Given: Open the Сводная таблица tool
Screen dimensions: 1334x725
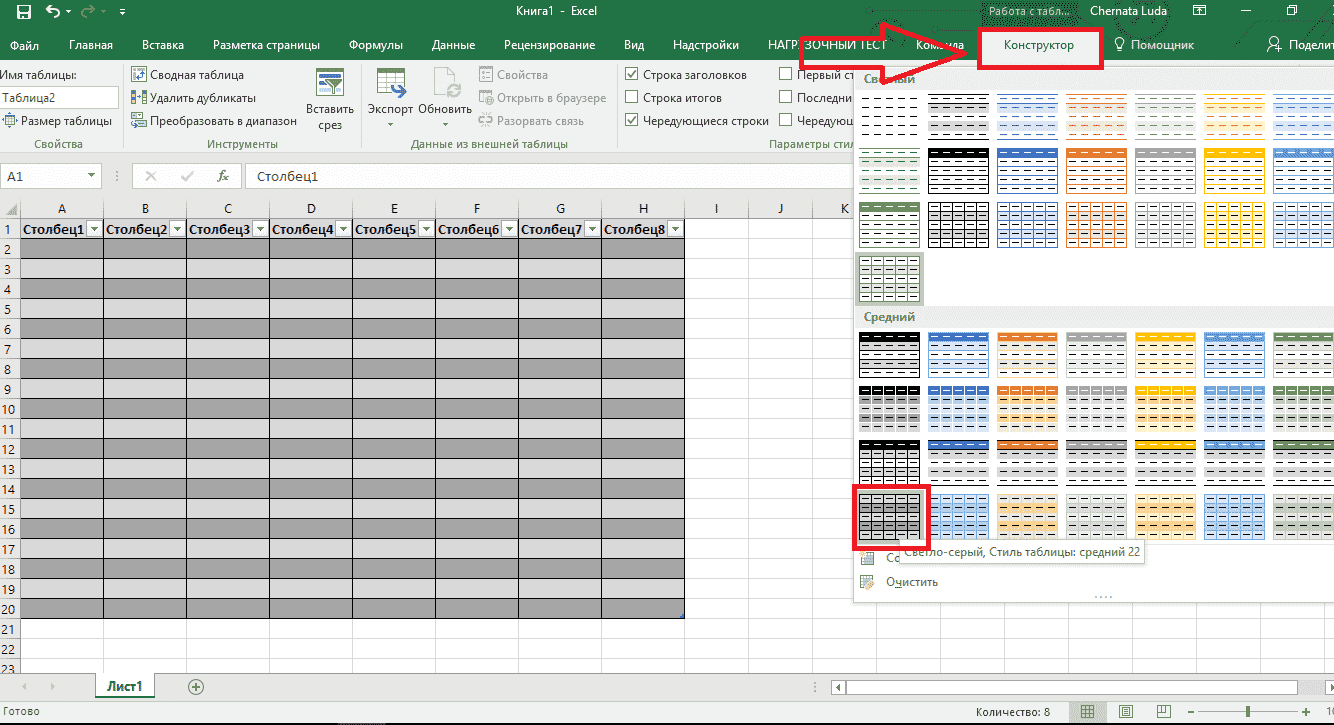Looking at the screenshot, I should point(196,74).
